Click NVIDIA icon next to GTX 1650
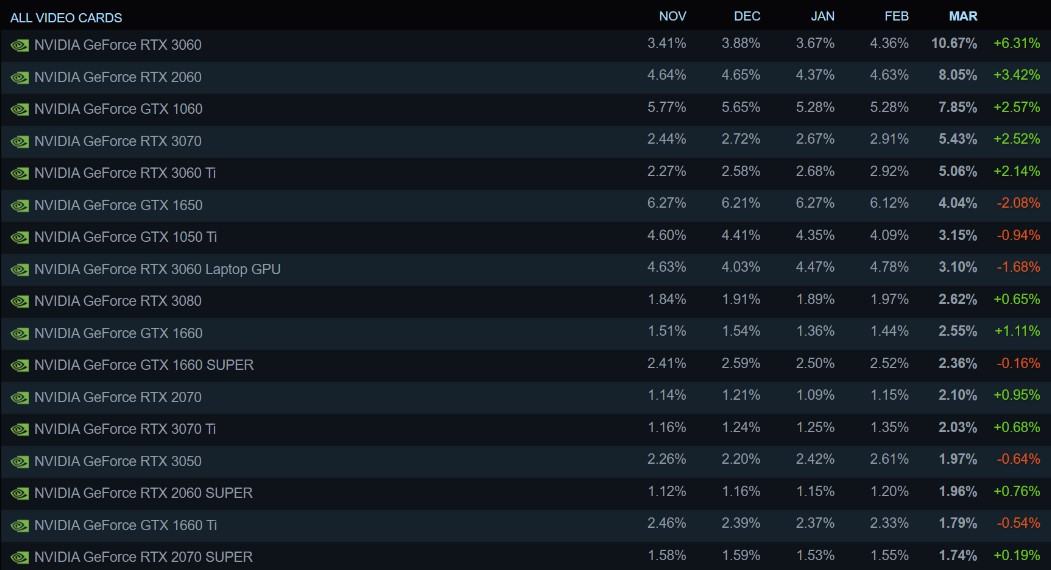 coord(20,205)
